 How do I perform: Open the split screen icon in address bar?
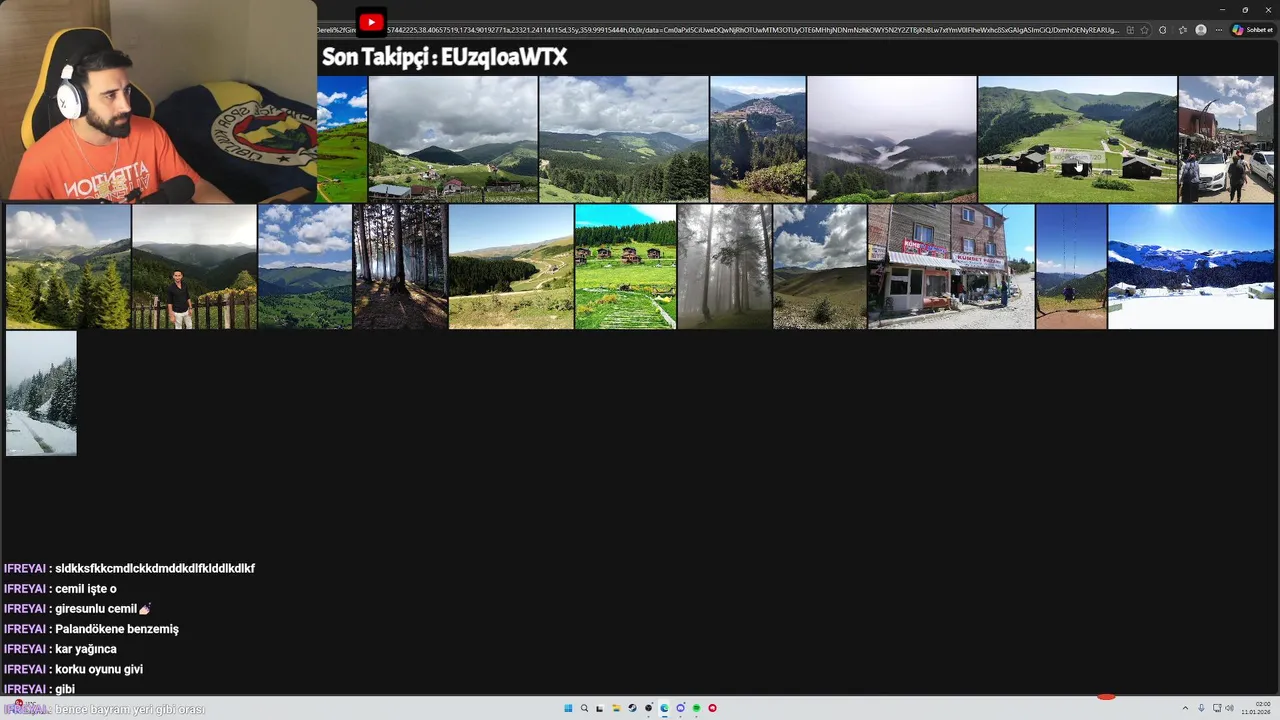pyautogui.click(x=1130, y=30)
